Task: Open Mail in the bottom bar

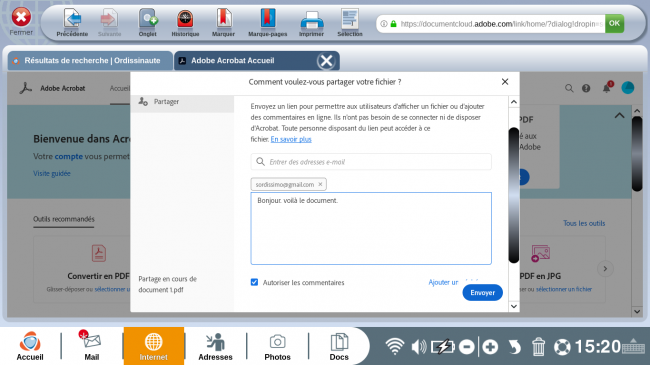Action: pos(92,346)
